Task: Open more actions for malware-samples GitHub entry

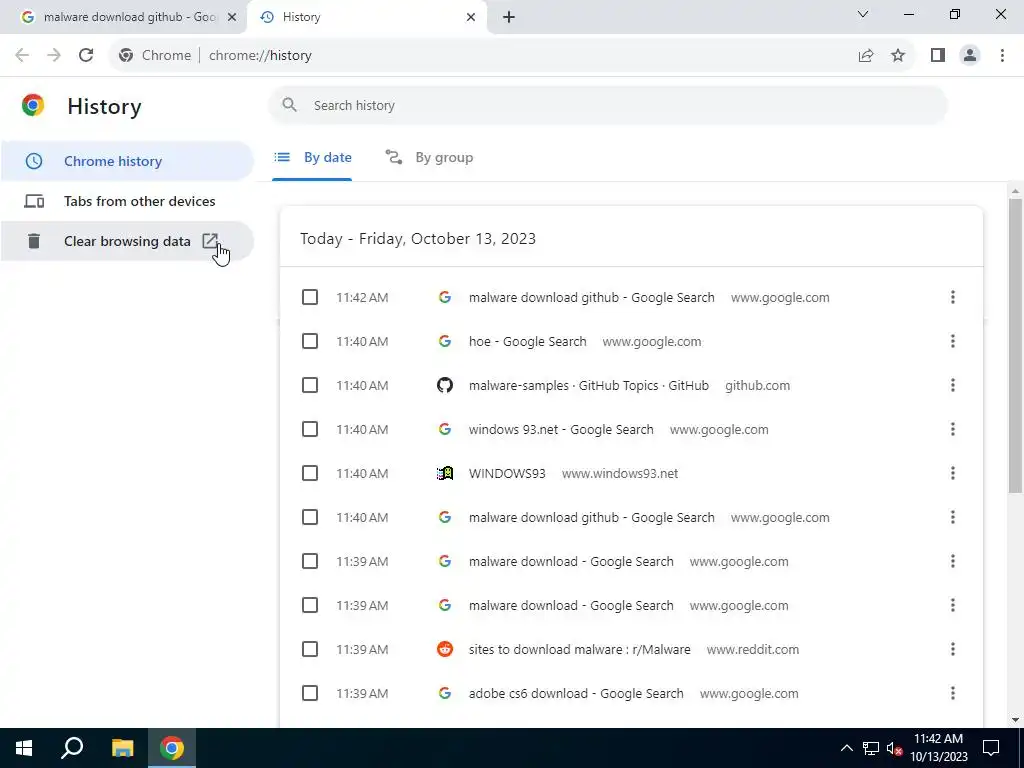Action: coord(952,385)
